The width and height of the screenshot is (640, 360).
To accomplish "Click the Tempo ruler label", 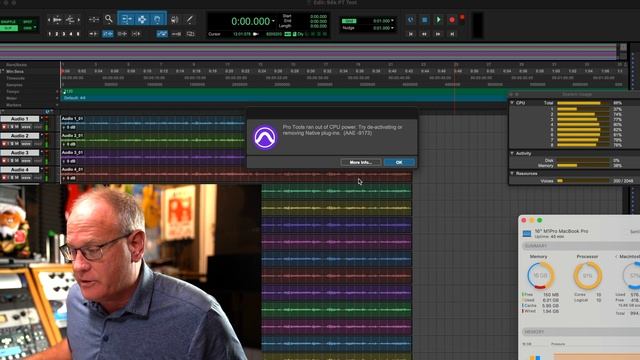I will pyautogui.click(x=13, y=91).
